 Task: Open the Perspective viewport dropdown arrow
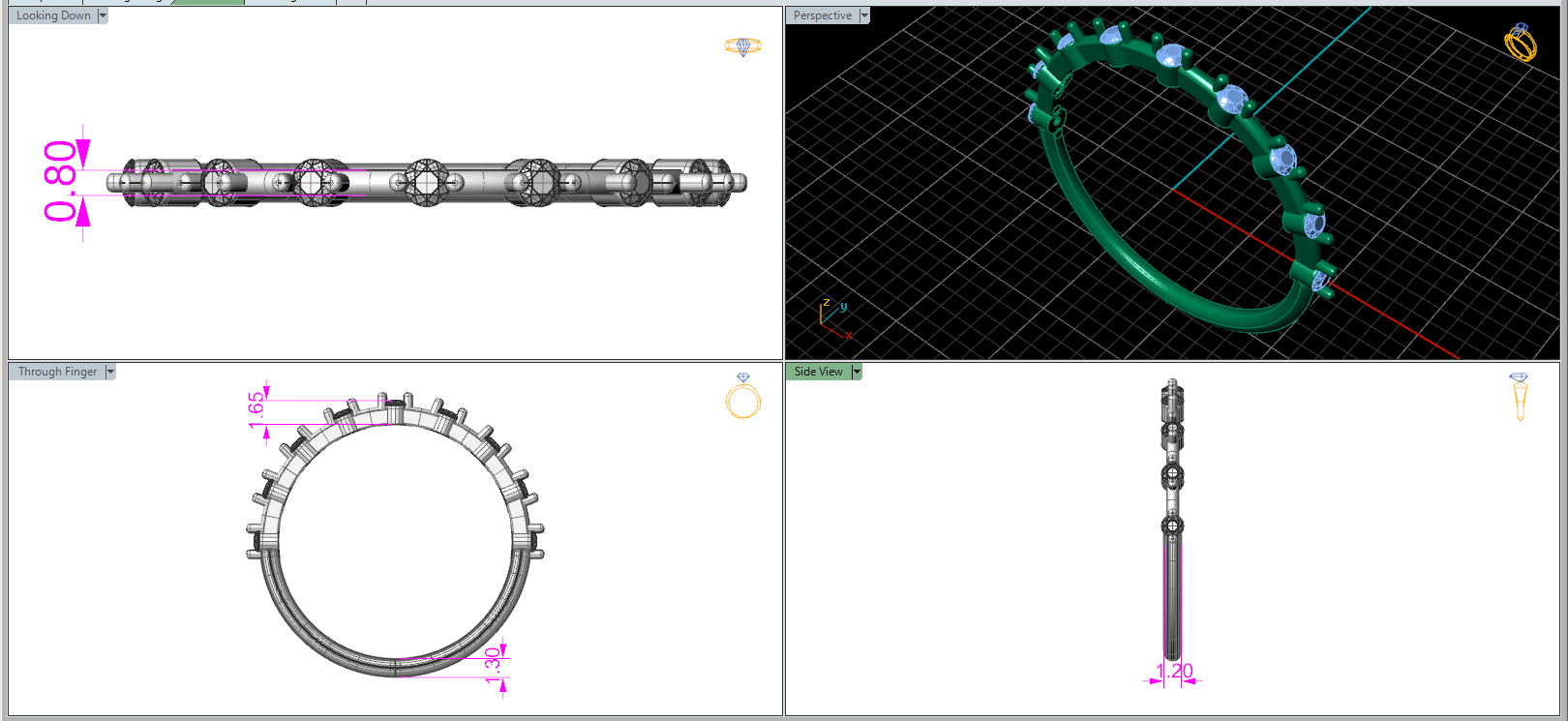[864, 15]
